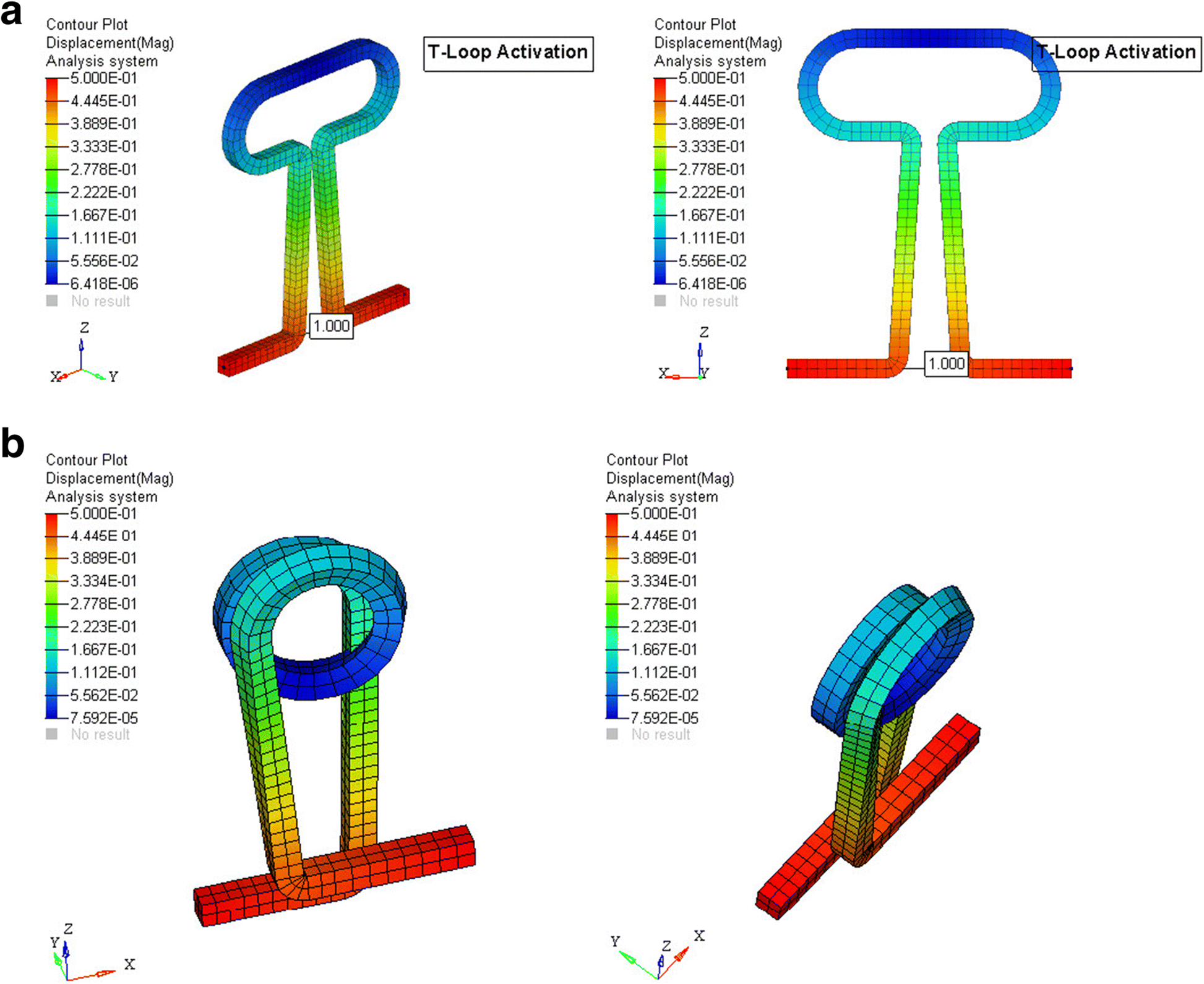
Task: Click 6.418E-06 minimum value in panel a left legend
Action: tap(104, 284)
